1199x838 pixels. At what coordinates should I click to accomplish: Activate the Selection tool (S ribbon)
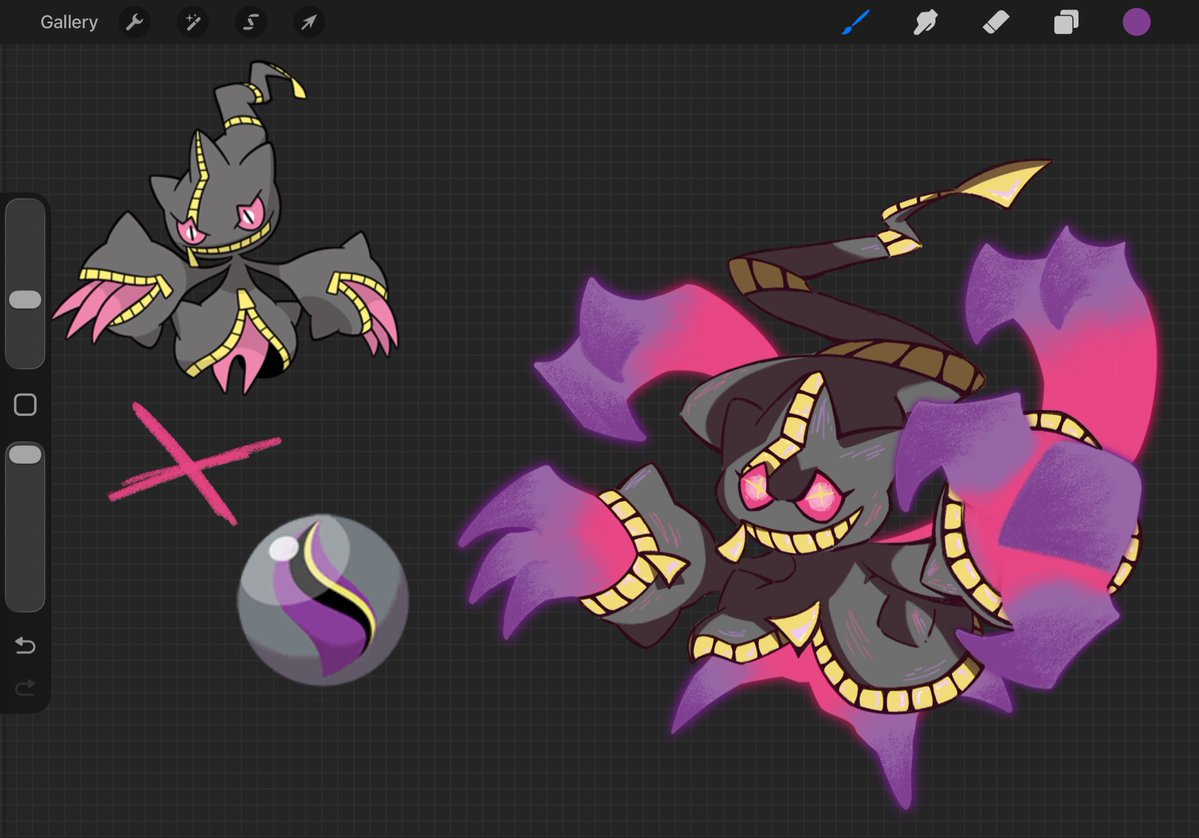point(251,22)
